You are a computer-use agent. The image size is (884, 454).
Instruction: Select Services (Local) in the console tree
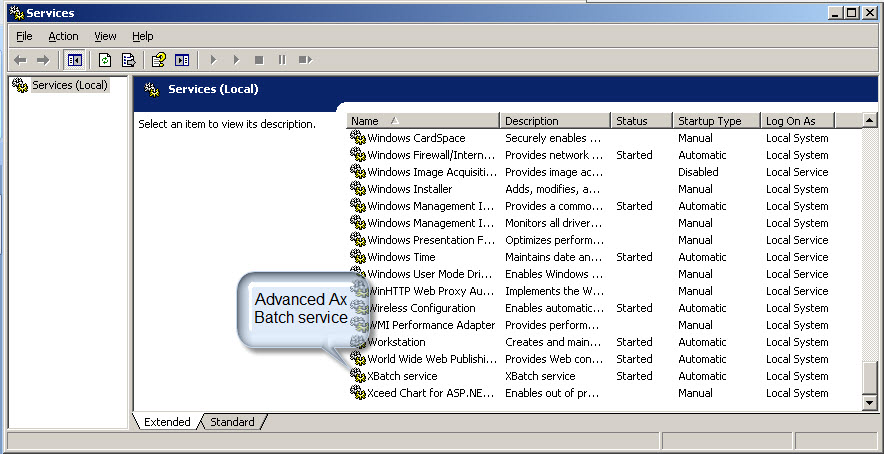coord(69,85)
